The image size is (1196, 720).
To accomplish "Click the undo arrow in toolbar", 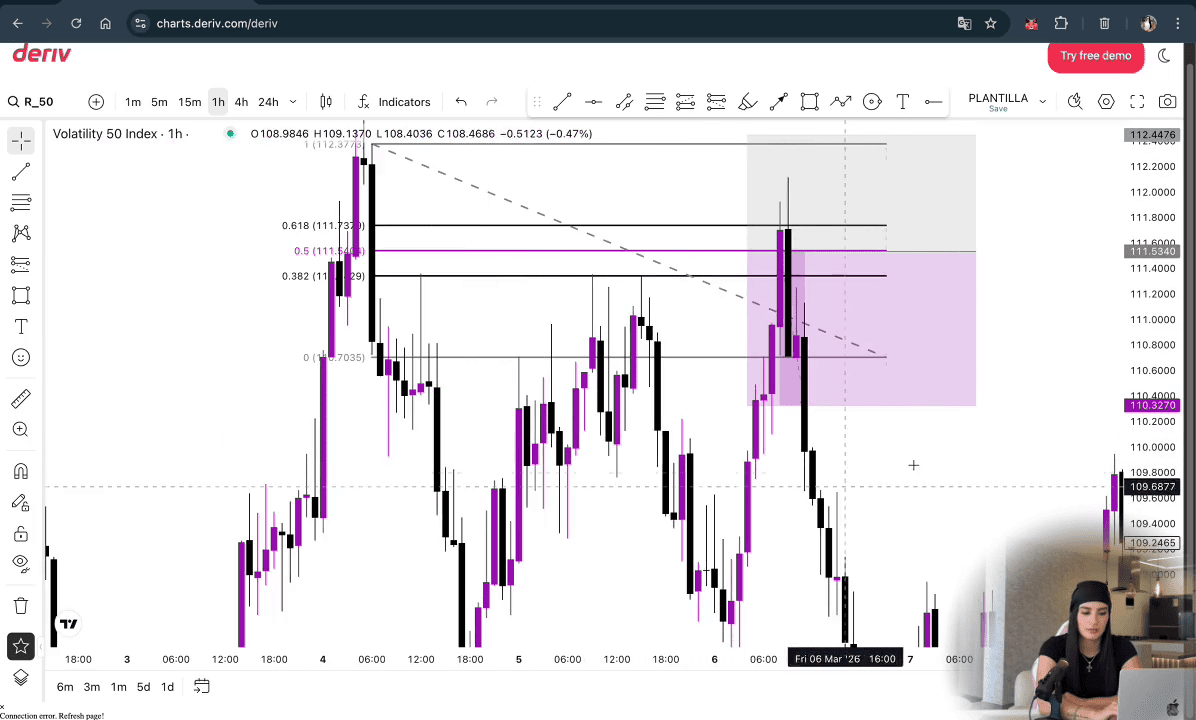I will [461, 101].
